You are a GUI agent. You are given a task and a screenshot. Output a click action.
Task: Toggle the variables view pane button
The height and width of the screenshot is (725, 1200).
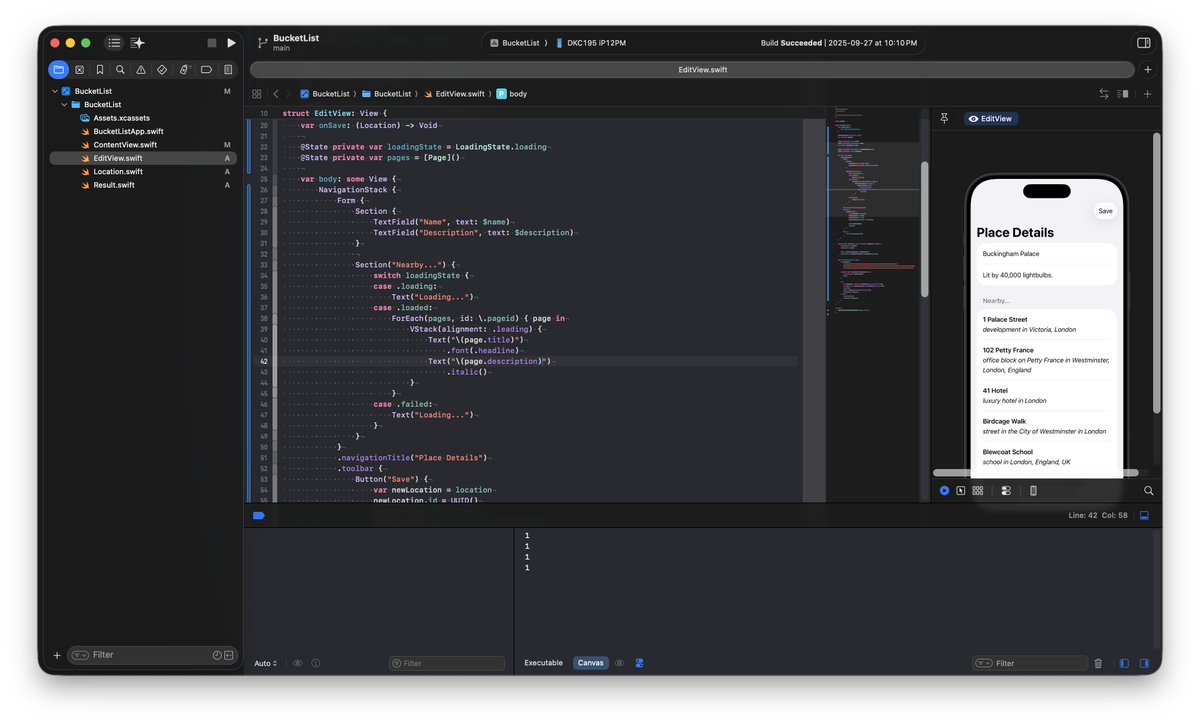[x=1124, y=663]
